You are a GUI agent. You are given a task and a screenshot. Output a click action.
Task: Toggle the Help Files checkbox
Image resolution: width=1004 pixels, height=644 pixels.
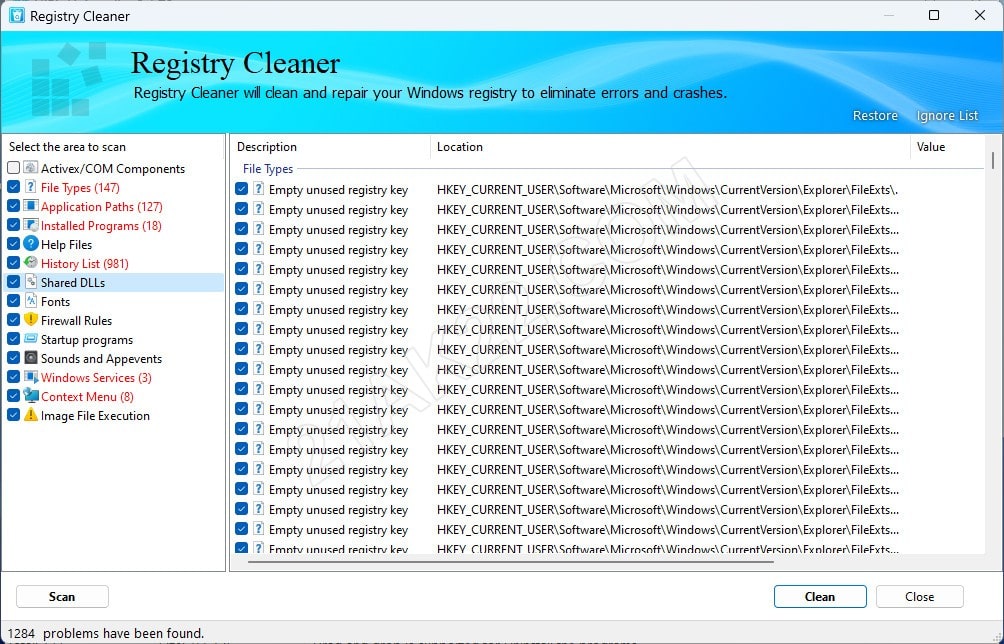(x=13, y=244)
